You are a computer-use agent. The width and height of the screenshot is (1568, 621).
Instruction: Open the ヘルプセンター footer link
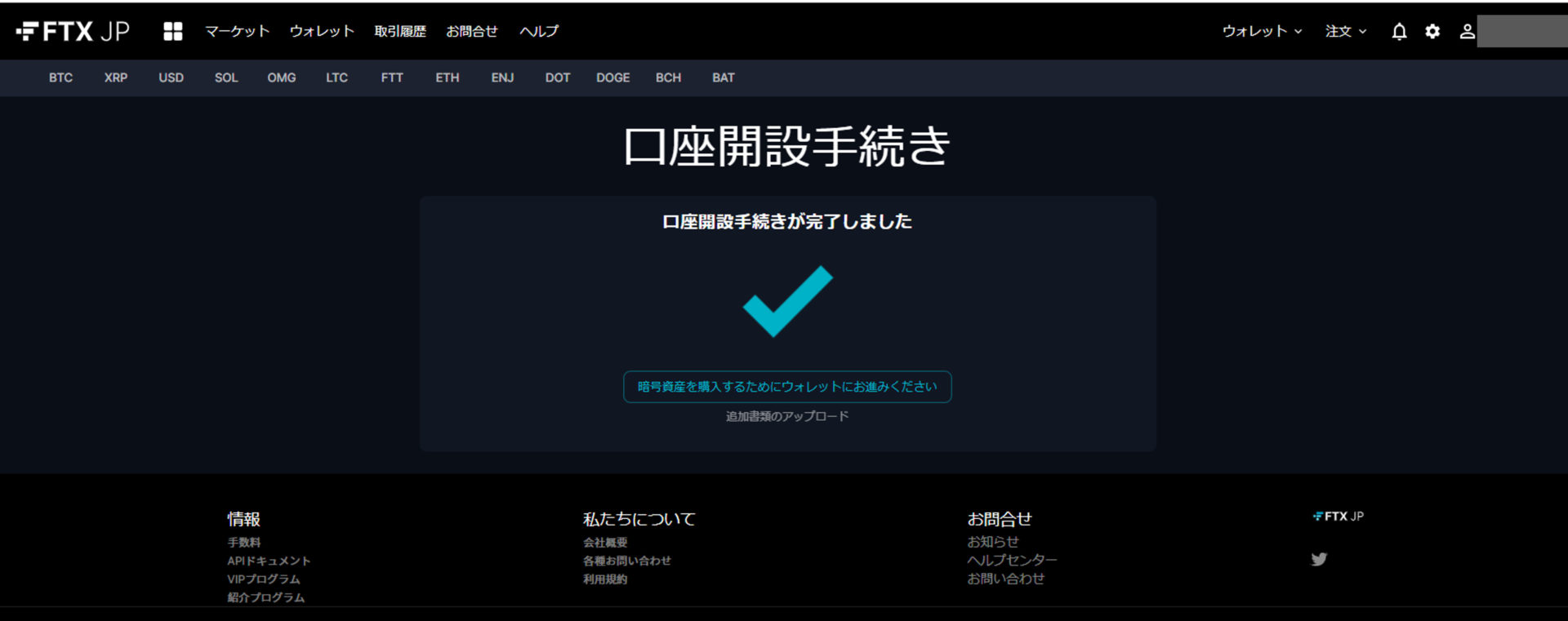coord(1012,560)
